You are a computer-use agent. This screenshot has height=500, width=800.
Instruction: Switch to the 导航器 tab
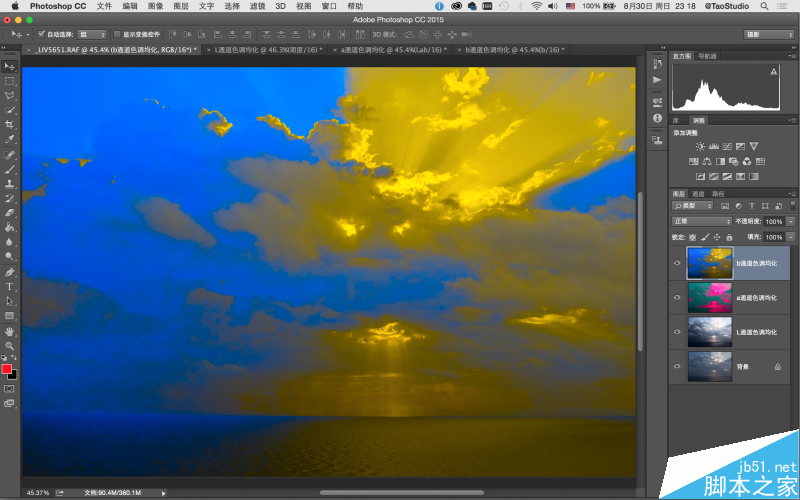[x=707, y=56]
